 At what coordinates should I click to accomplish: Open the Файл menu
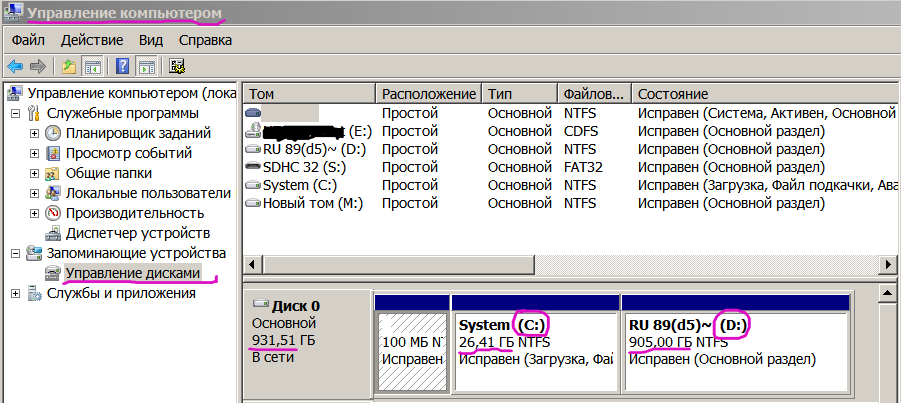tap(29, 40)
